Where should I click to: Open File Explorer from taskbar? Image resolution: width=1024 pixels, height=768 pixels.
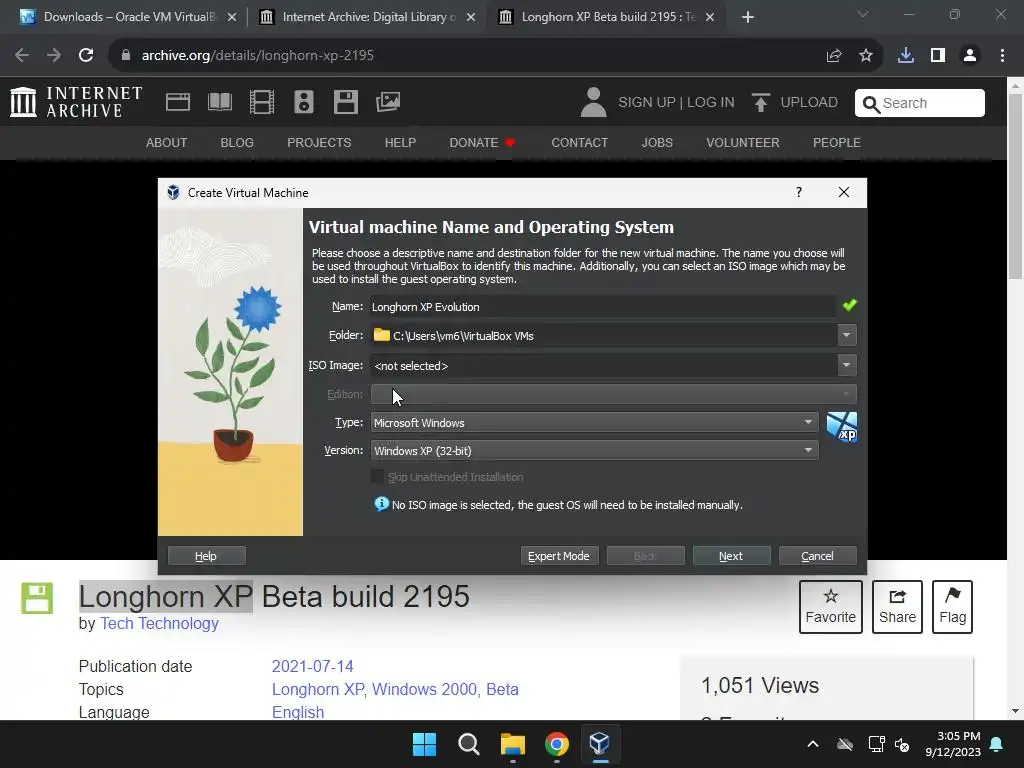[x=513, y=744]
